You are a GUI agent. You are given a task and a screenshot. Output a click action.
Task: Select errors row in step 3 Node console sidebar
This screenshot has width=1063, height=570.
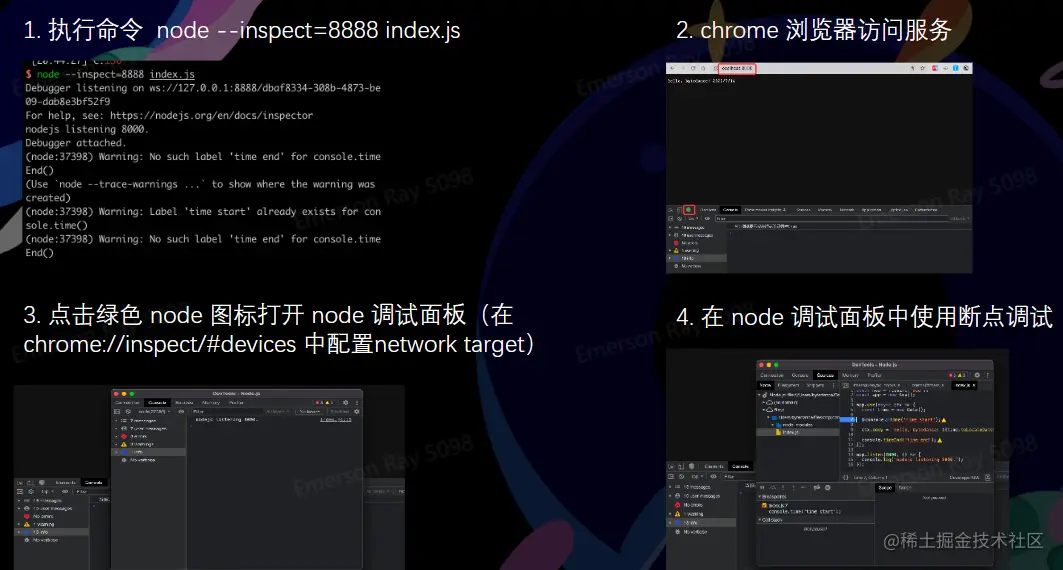(149, 436)
